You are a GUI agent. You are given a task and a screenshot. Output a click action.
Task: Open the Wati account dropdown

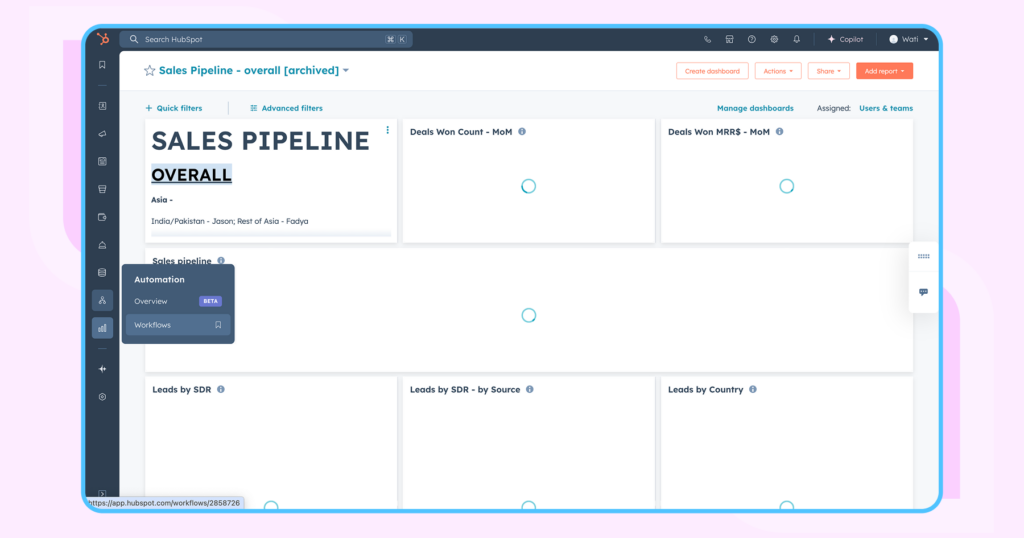click(x=908, y=39)
